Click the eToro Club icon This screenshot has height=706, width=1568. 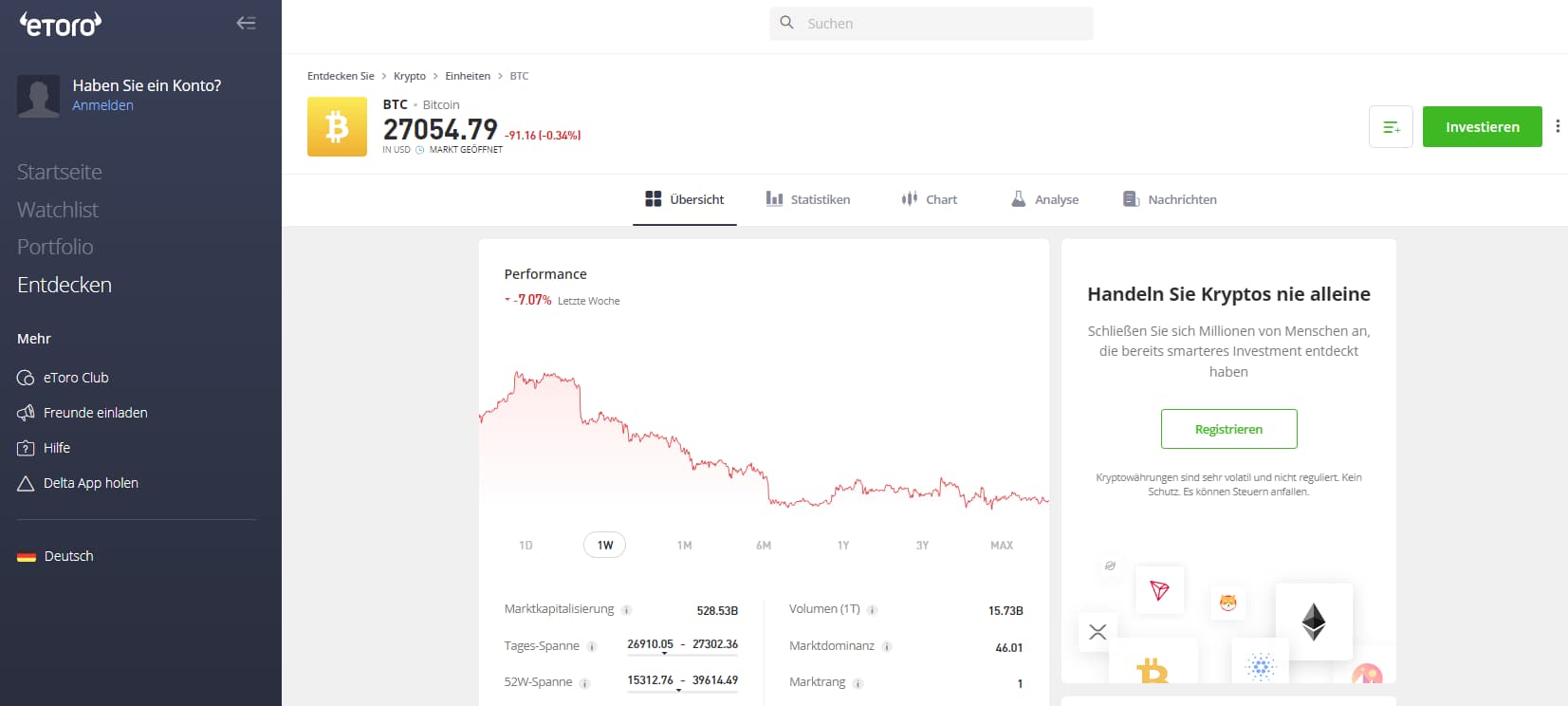26,378
